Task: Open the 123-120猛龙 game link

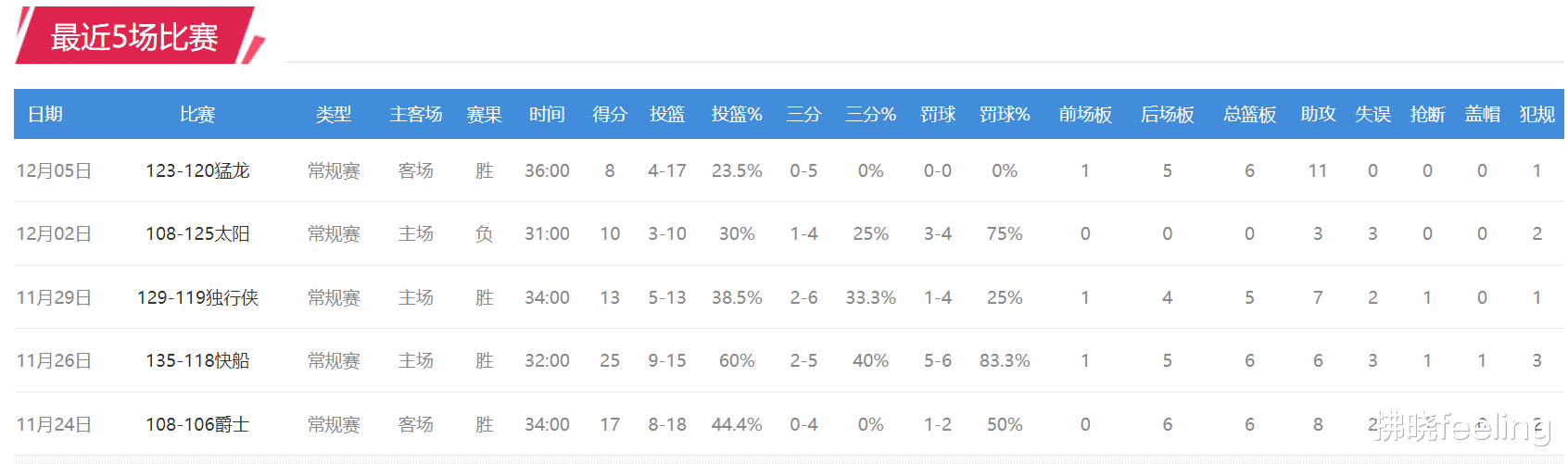Action: click(197, 170)
